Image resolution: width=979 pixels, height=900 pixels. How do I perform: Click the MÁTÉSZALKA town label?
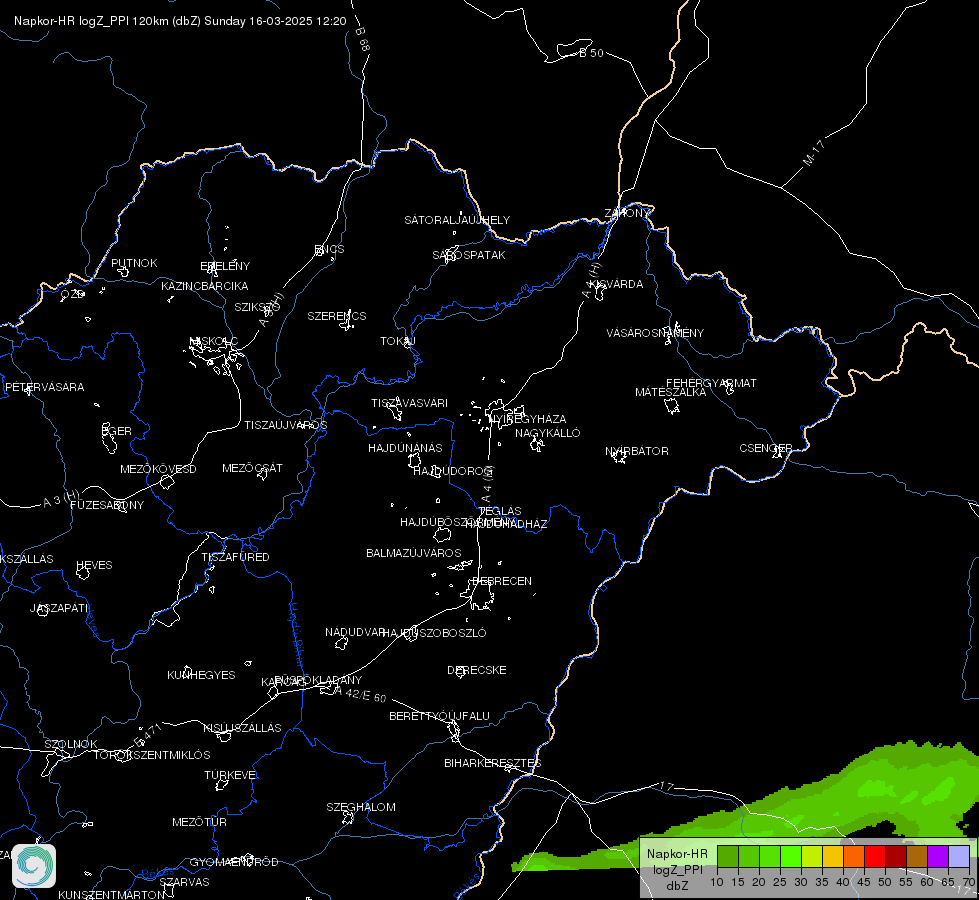point(671,392)
